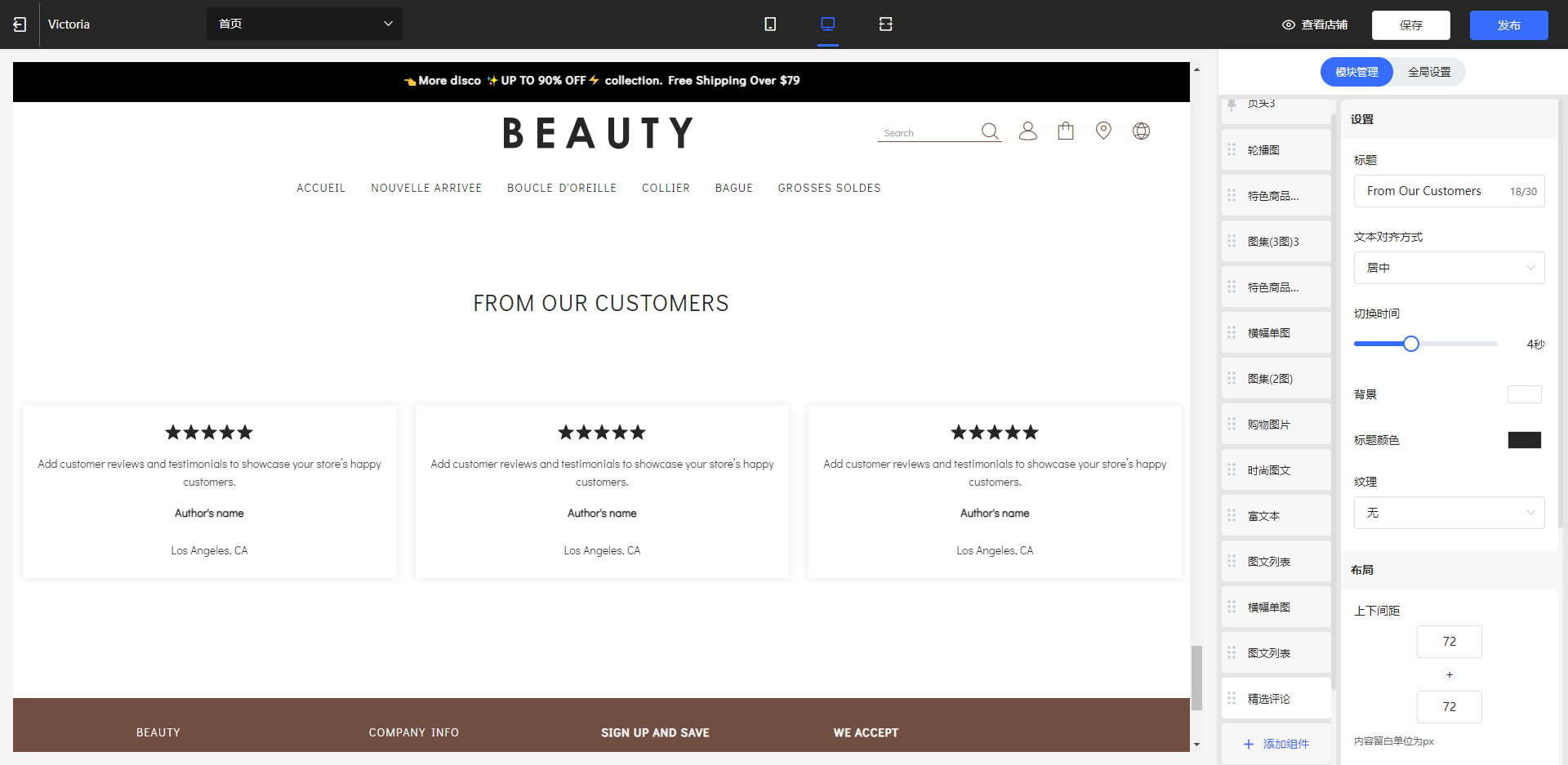Screen dimensions: 1568x765
Task: Toggle fullscreen preview icon in top bar
Action: tap(886, 24)
